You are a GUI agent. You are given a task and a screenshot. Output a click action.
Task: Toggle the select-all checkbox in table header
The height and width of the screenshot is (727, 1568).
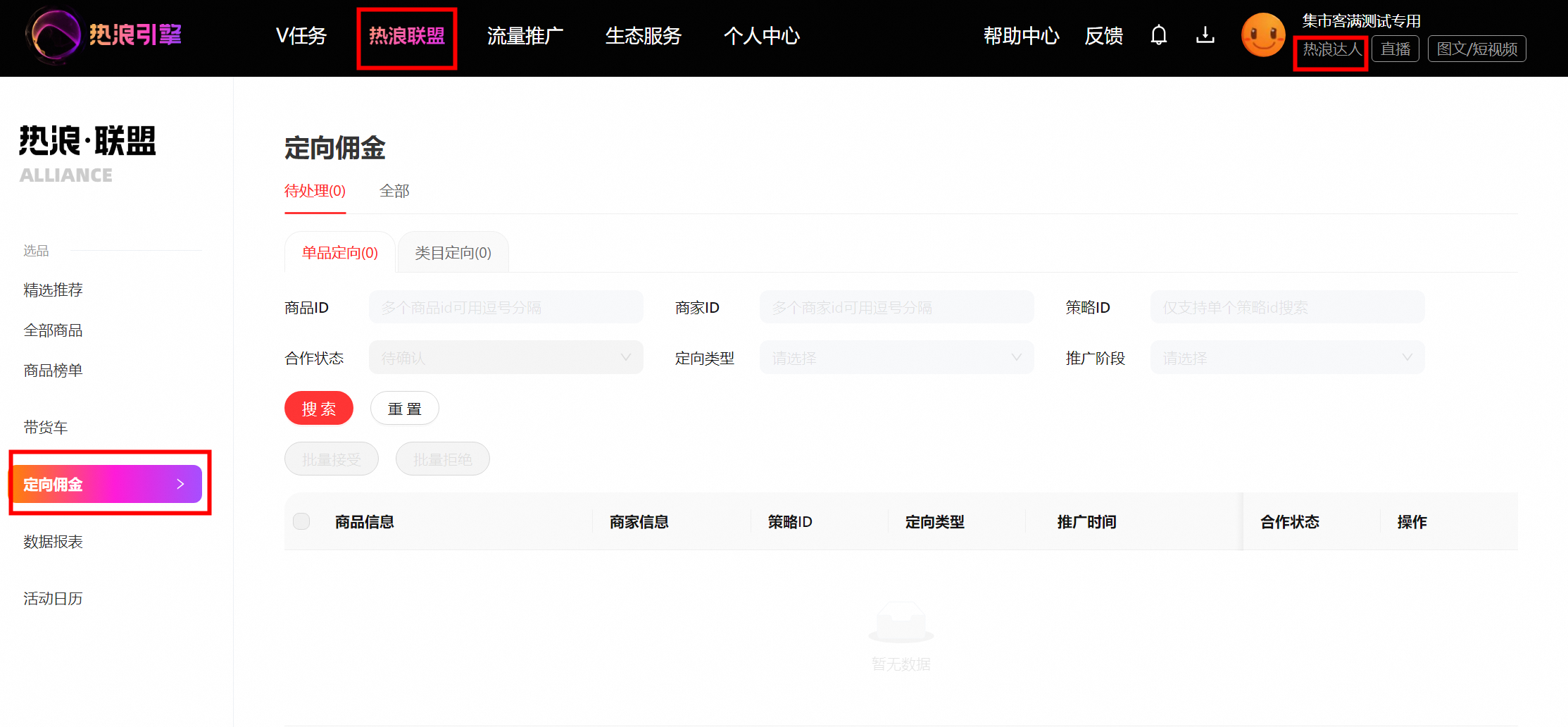(x=301, y=521)
